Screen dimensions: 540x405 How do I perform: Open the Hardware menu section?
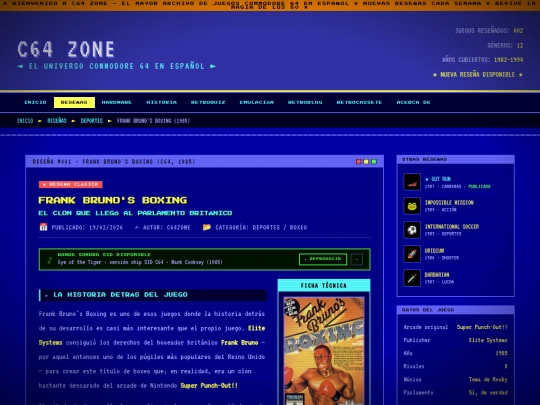(117, 102)
